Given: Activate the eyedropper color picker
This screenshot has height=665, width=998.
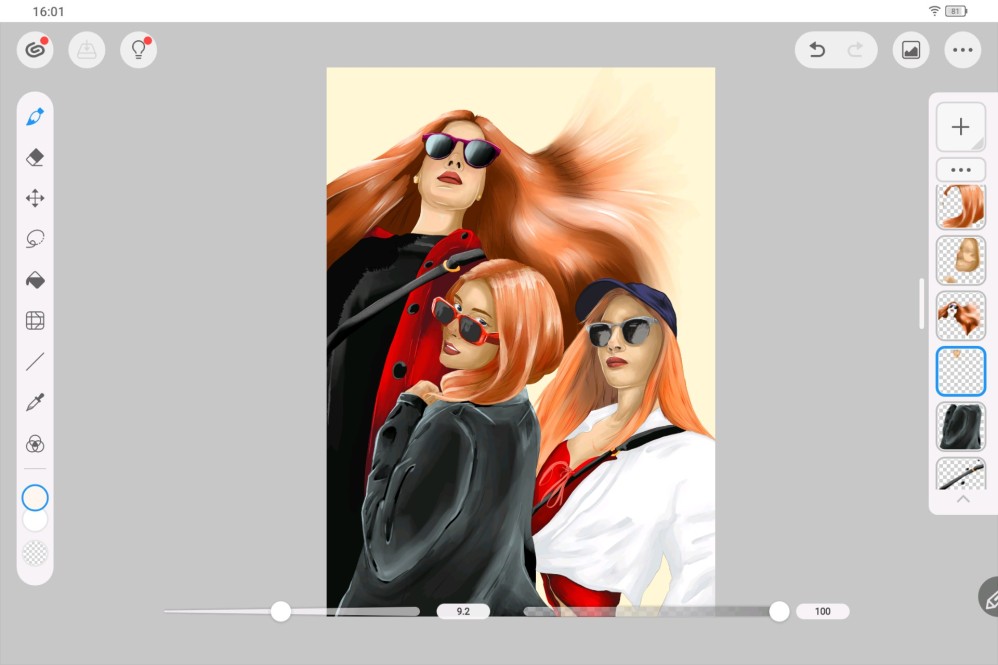Looking at the screenshot, I should click(x=35, y=402).
